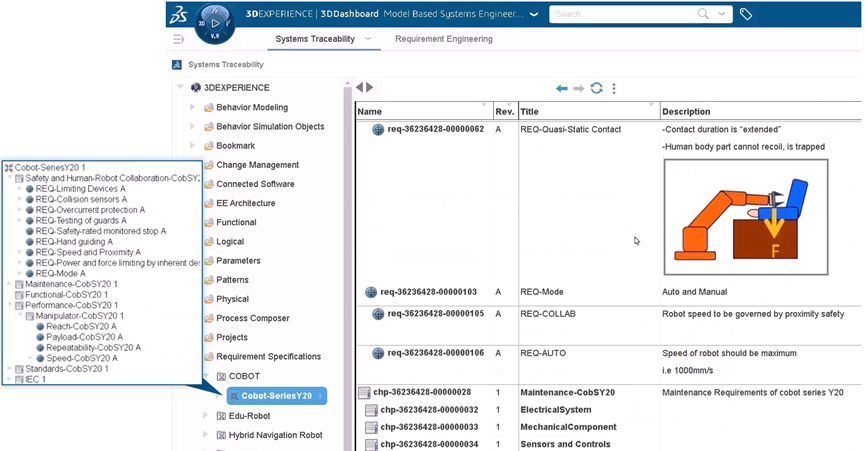Click the refresh icon in the table toolbar
Screen dimensions: 865x451
pyautogui.click(x=596, y=88)
